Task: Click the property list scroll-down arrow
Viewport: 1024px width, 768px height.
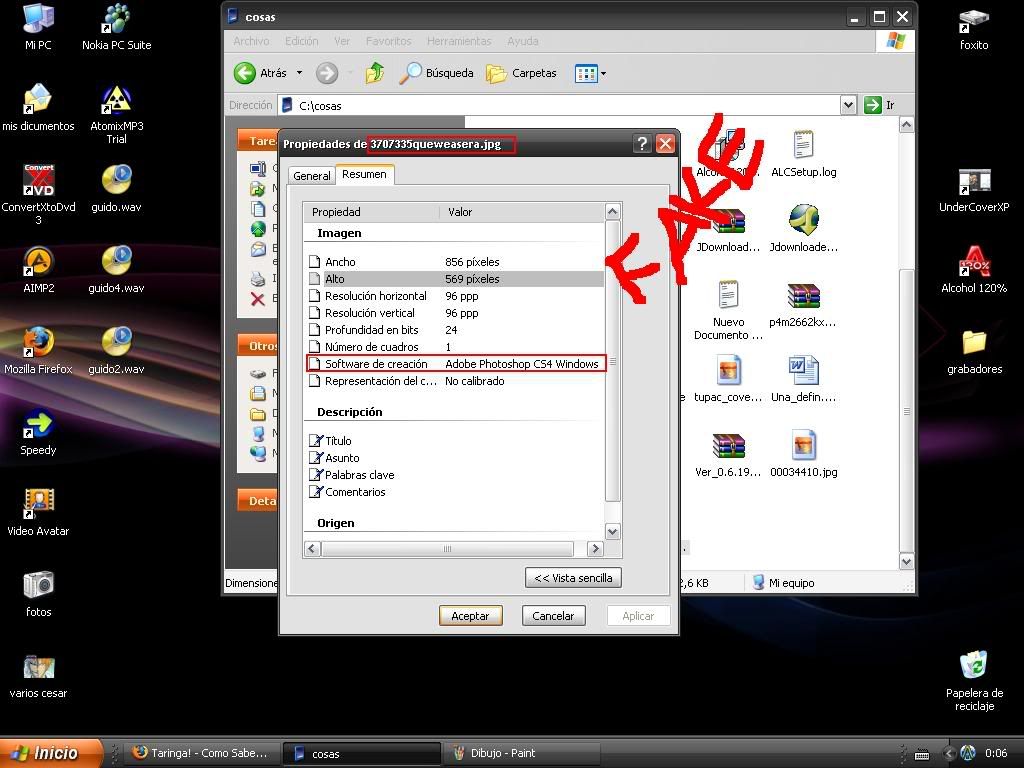Action: 613,531
